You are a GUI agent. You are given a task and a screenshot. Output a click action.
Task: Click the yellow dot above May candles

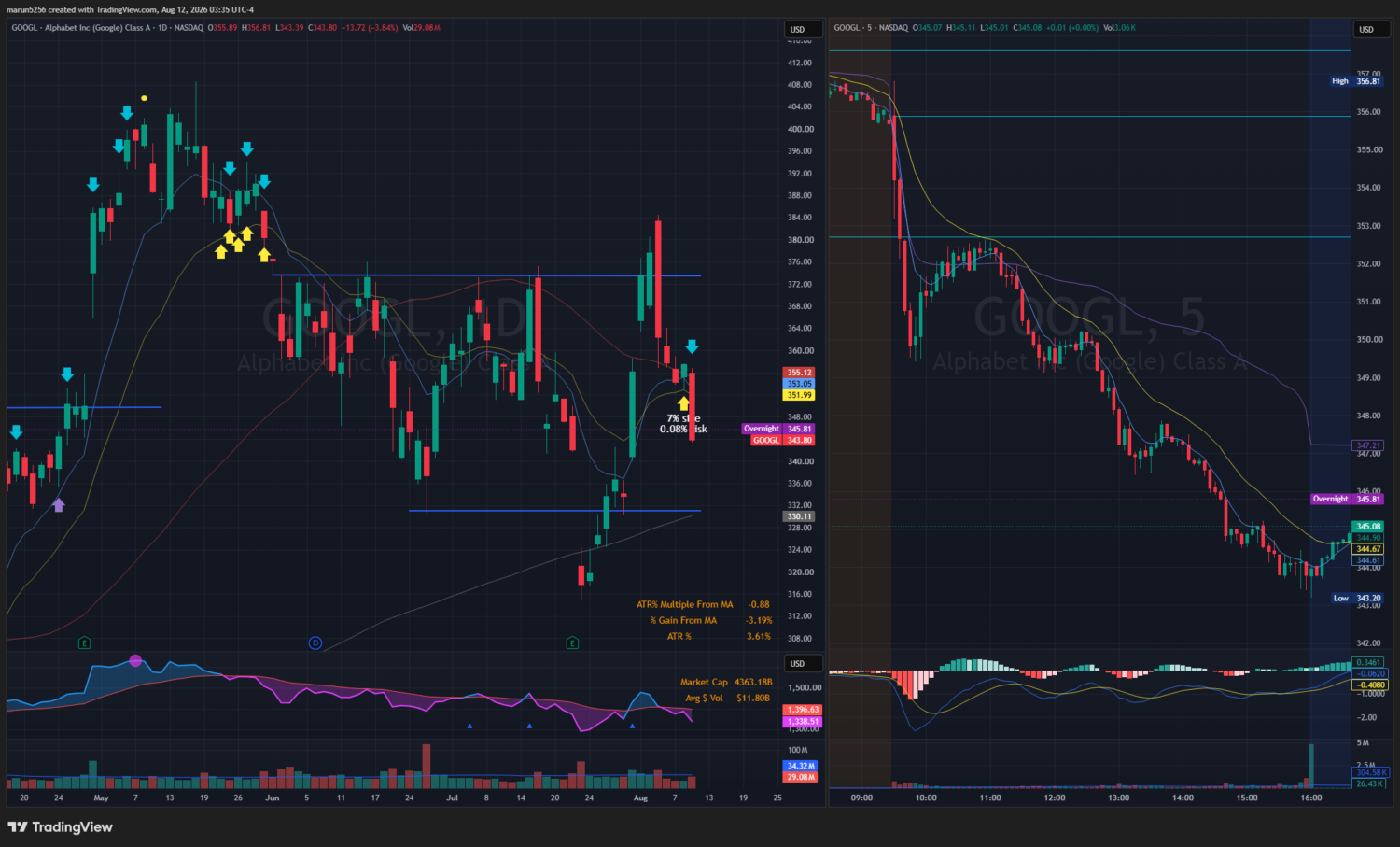click(x=144, y=98)
